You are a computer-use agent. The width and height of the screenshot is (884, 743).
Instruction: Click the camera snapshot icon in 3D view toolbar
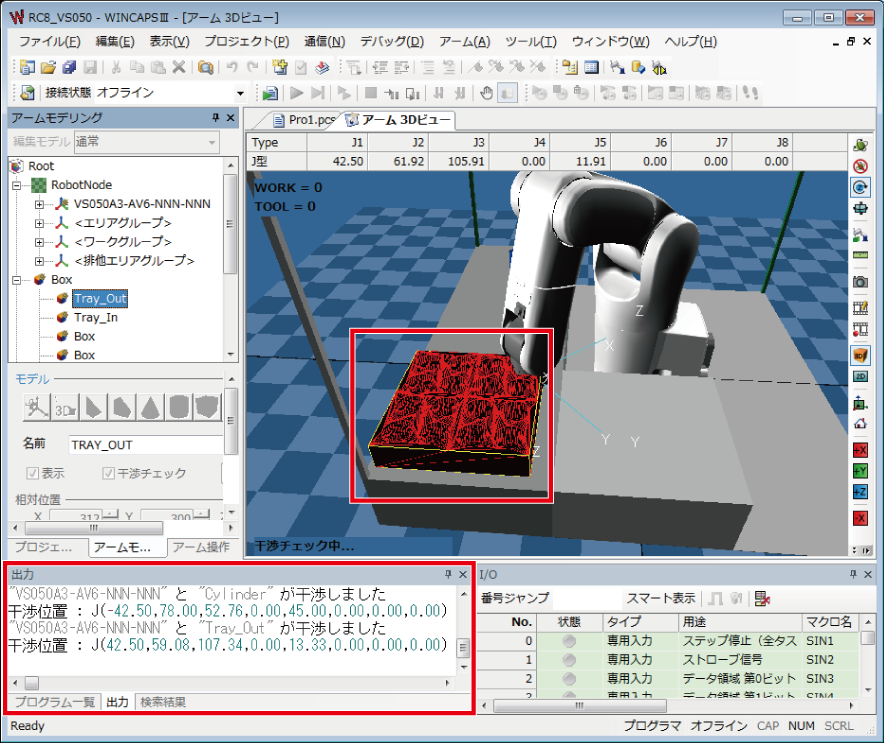860,283
